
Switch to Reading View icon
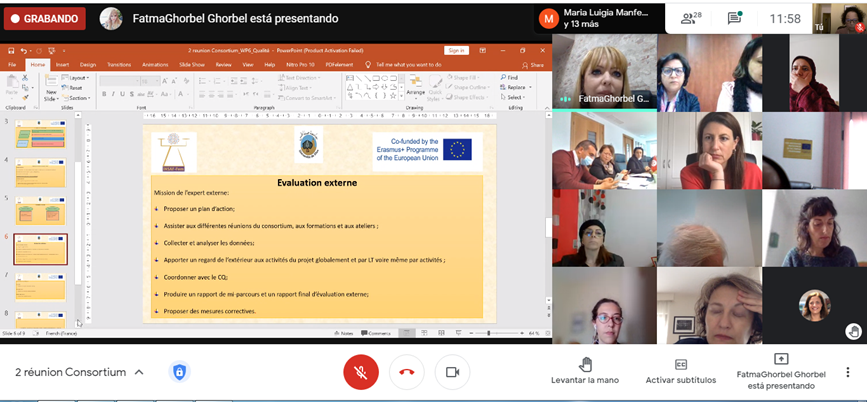(441, 333)
